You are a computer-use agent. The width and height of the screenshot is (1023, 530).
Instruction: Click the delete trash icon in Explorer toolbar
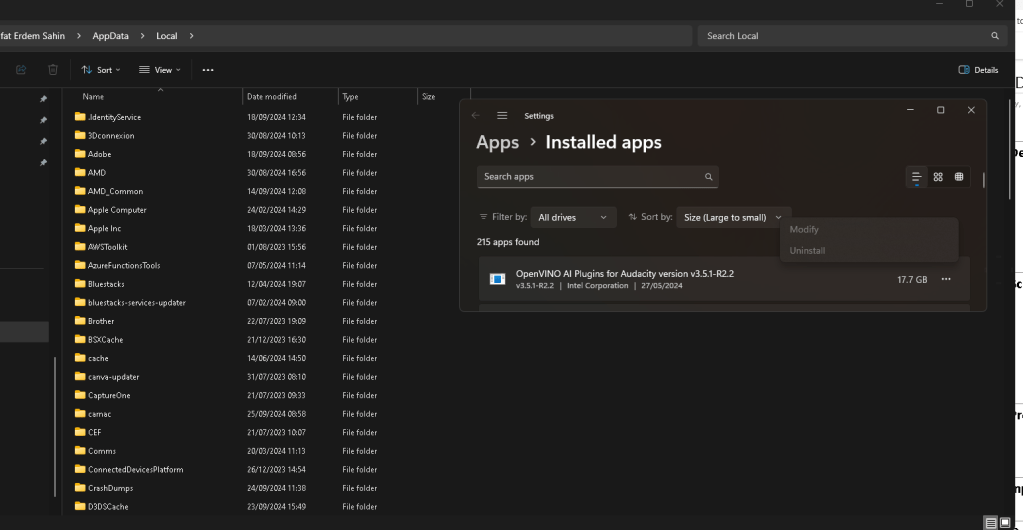pyautogui.click(x=53, y=70)
